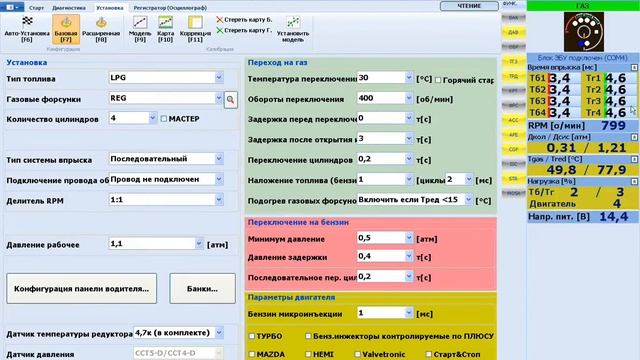
Task: Open the application menu button at top-left
Action: pos(12,7)
